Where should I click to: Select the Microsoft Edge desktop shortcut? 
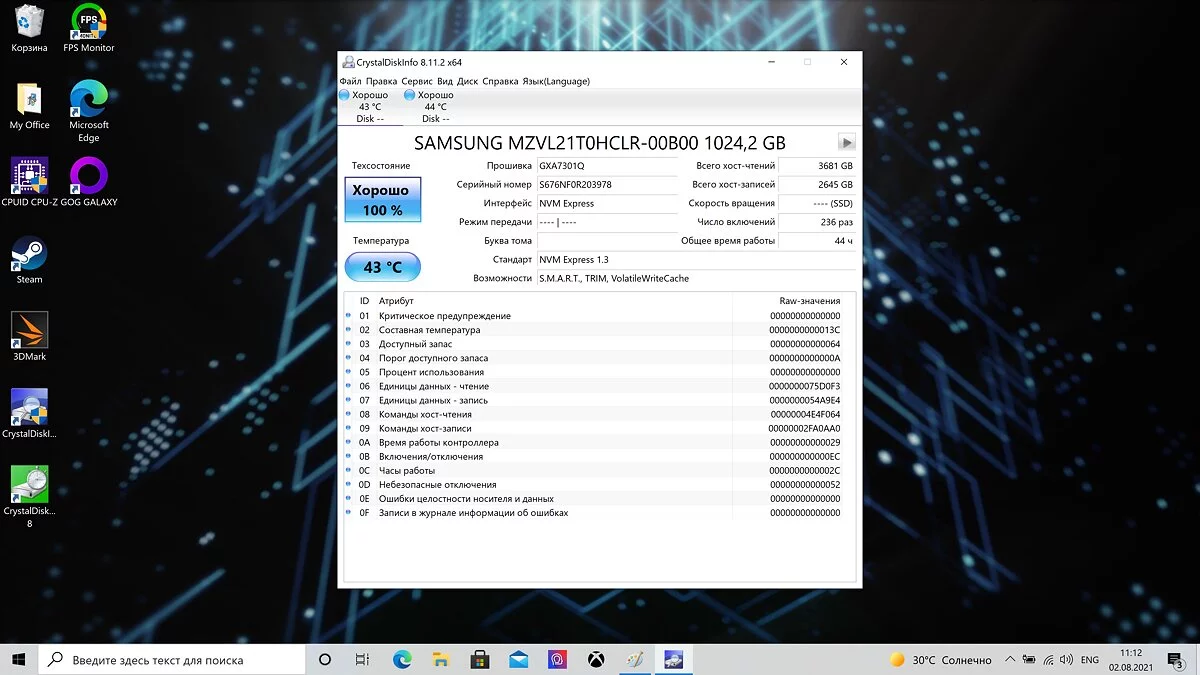(x=89, y=111)
